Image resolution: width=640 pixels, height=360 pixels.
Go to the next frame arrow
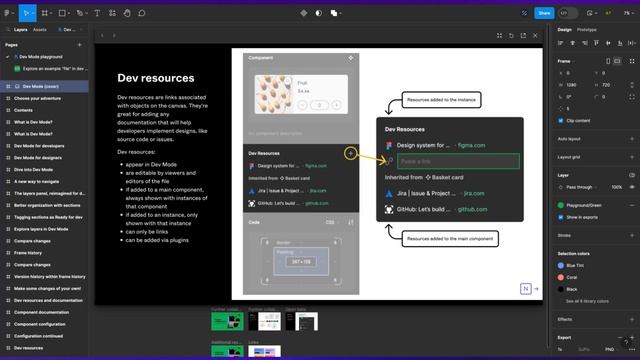(114, 36)
